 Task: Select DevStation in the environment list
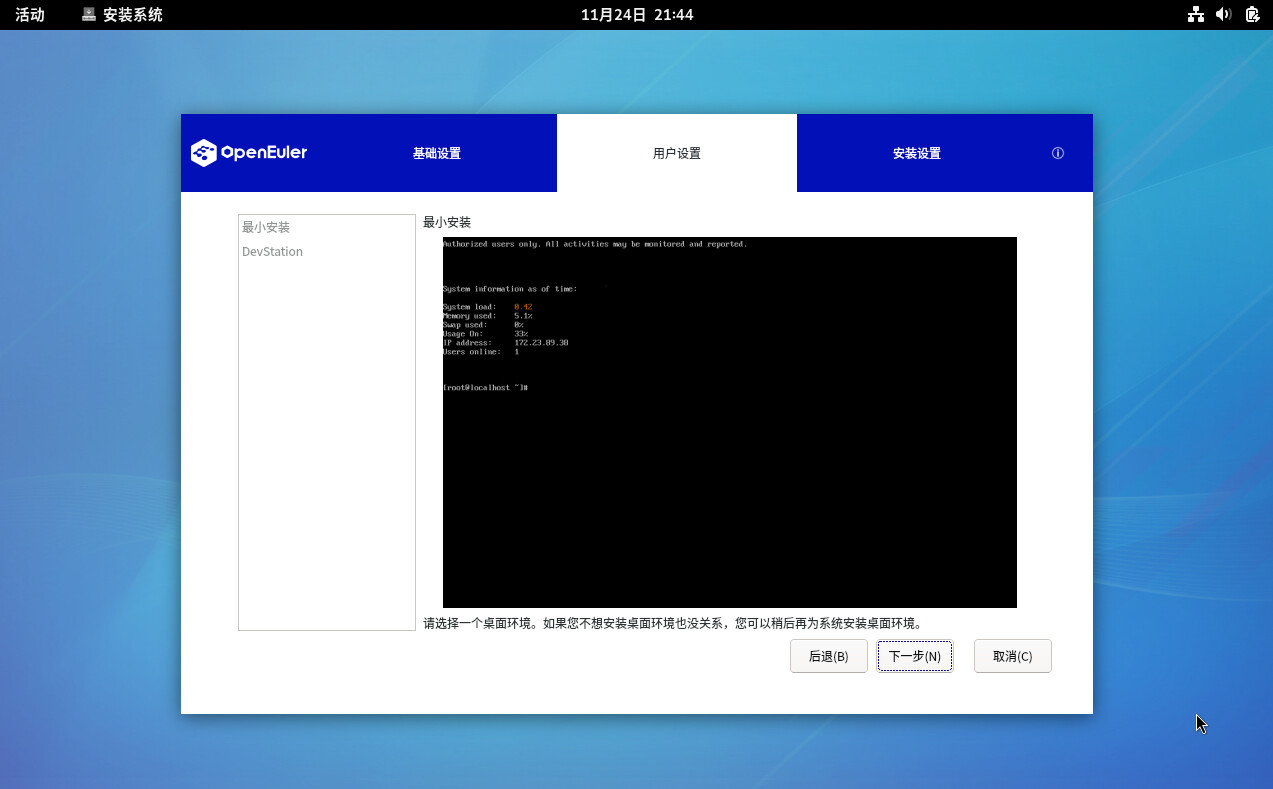pos(272,252)
